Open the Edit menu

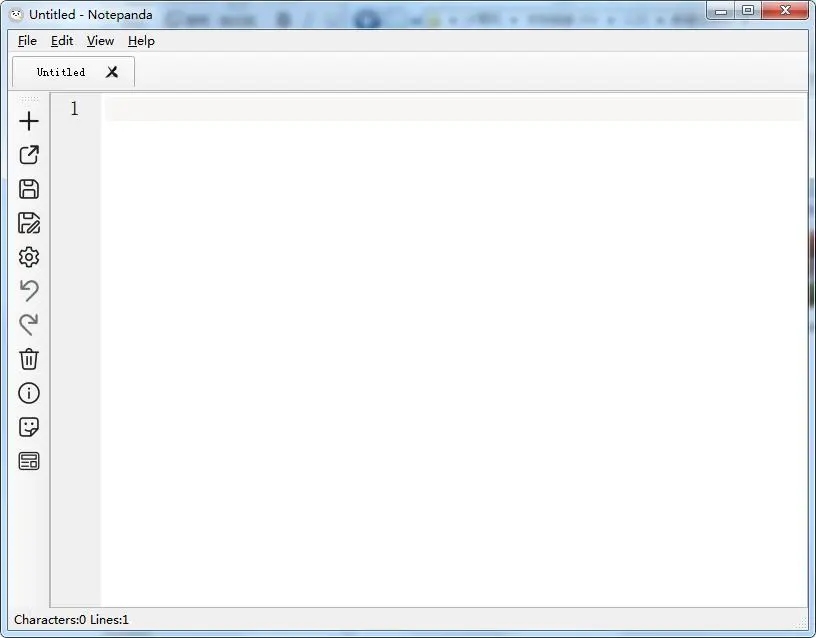click(62, 41)
